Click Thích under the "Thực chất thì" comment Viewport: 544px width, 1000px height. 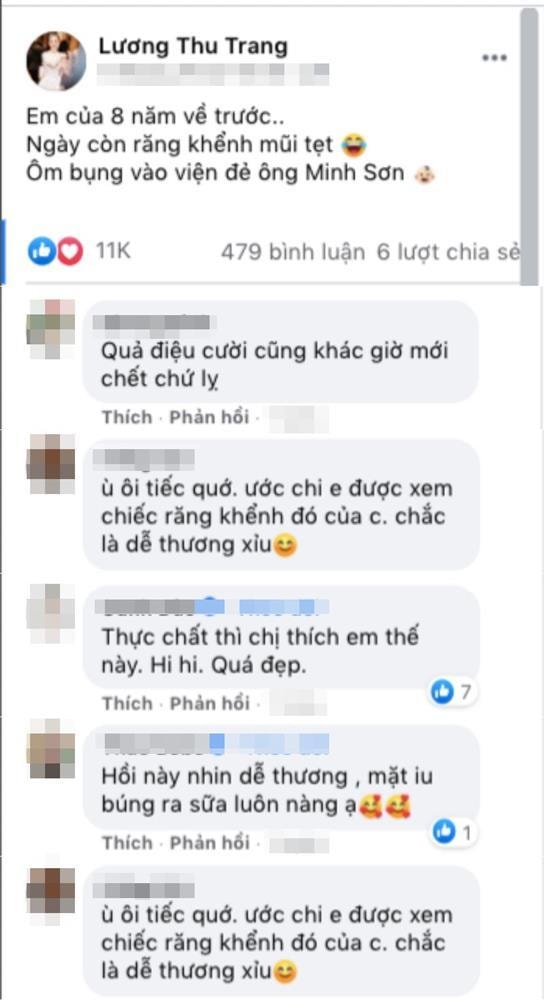point(127,703)
